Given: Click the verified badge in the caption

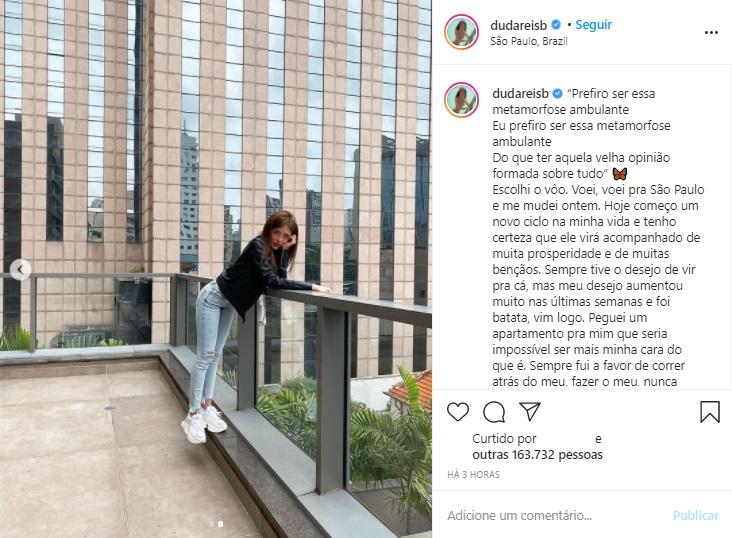Looking at the screenshot, I should (x=557, y=93).
